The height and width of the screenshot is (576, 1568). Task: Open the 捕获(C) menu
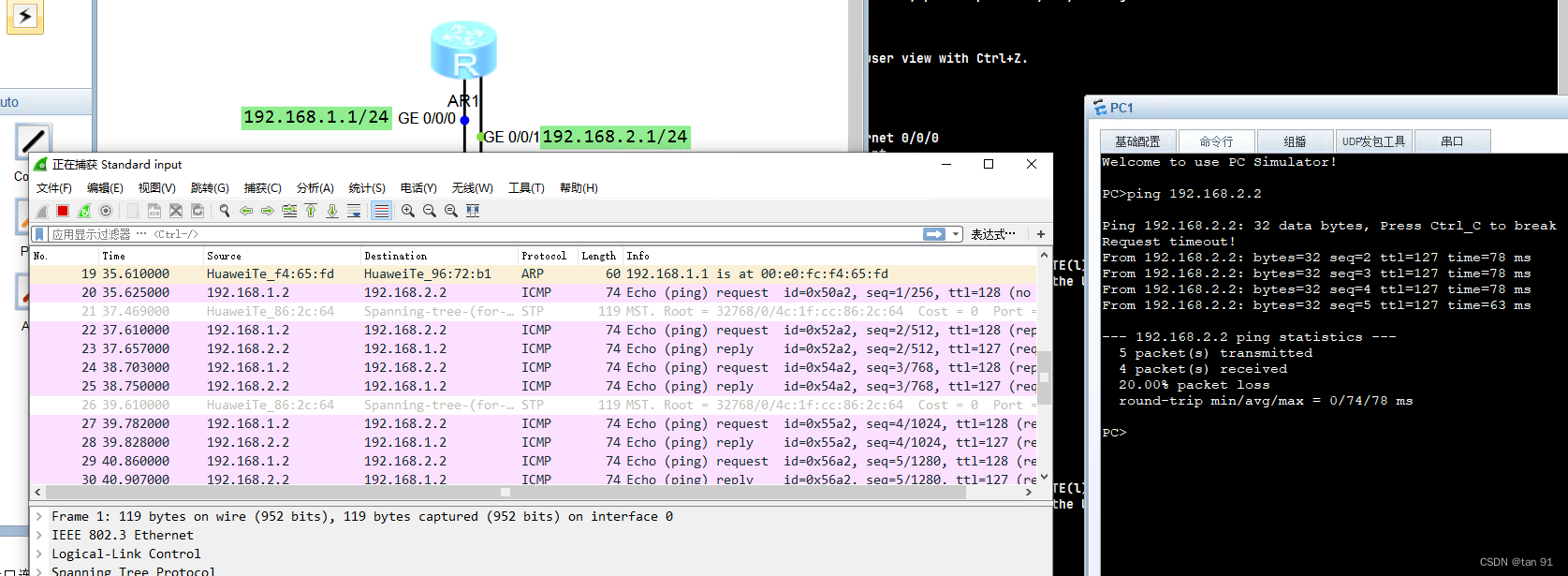[x=263, y=188]
